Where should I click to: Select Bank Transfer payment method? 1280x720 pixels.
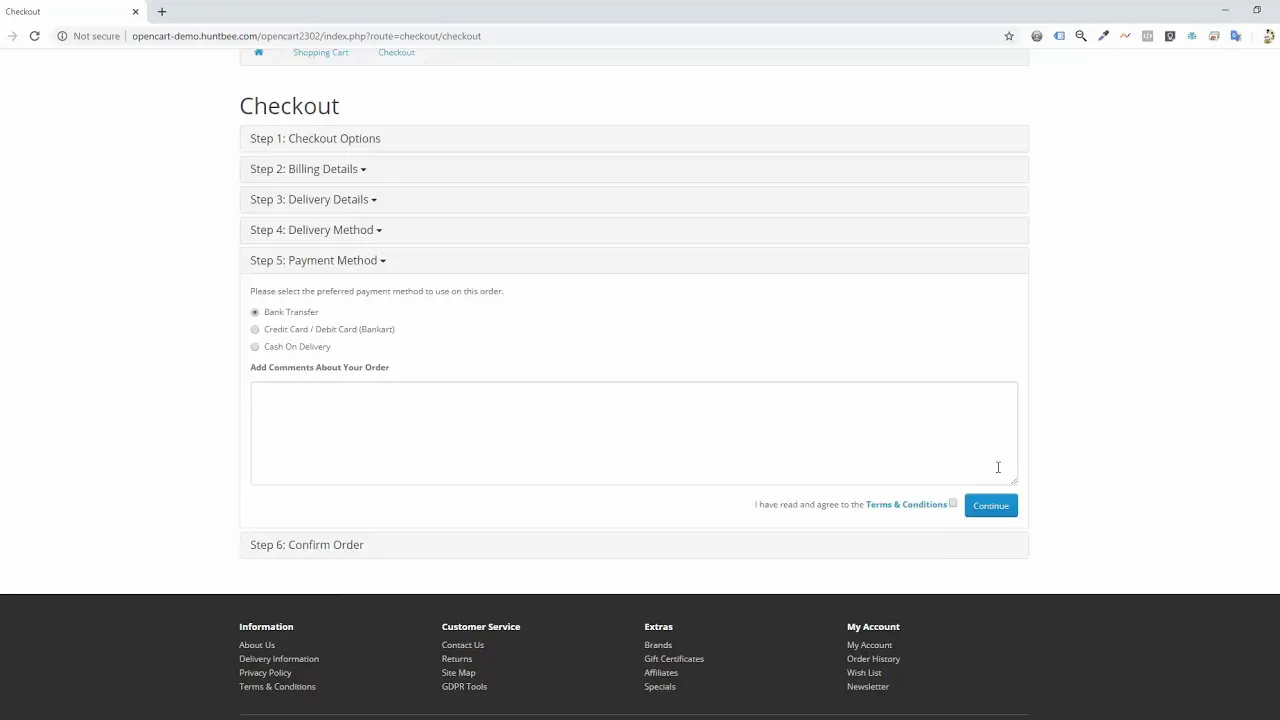[255, 312]
